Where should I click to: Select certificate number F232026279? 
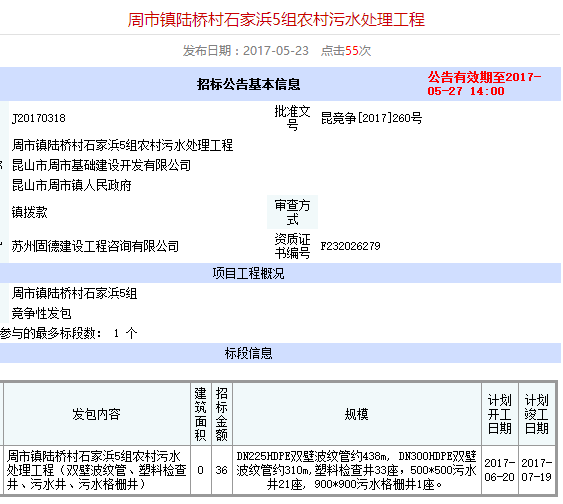click(350, 246)
